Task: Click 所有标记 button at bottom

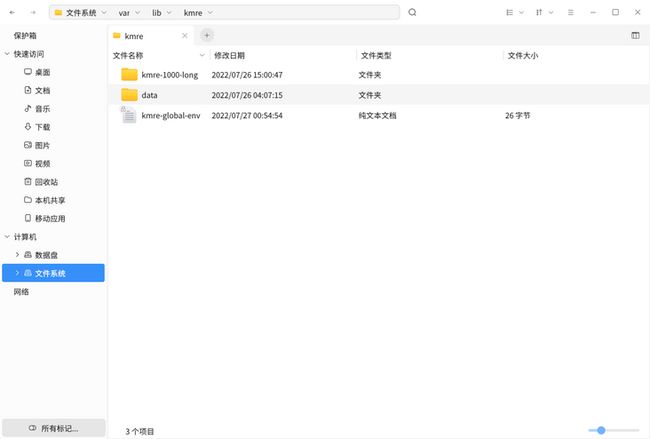Action: click(x=53, y=428)
